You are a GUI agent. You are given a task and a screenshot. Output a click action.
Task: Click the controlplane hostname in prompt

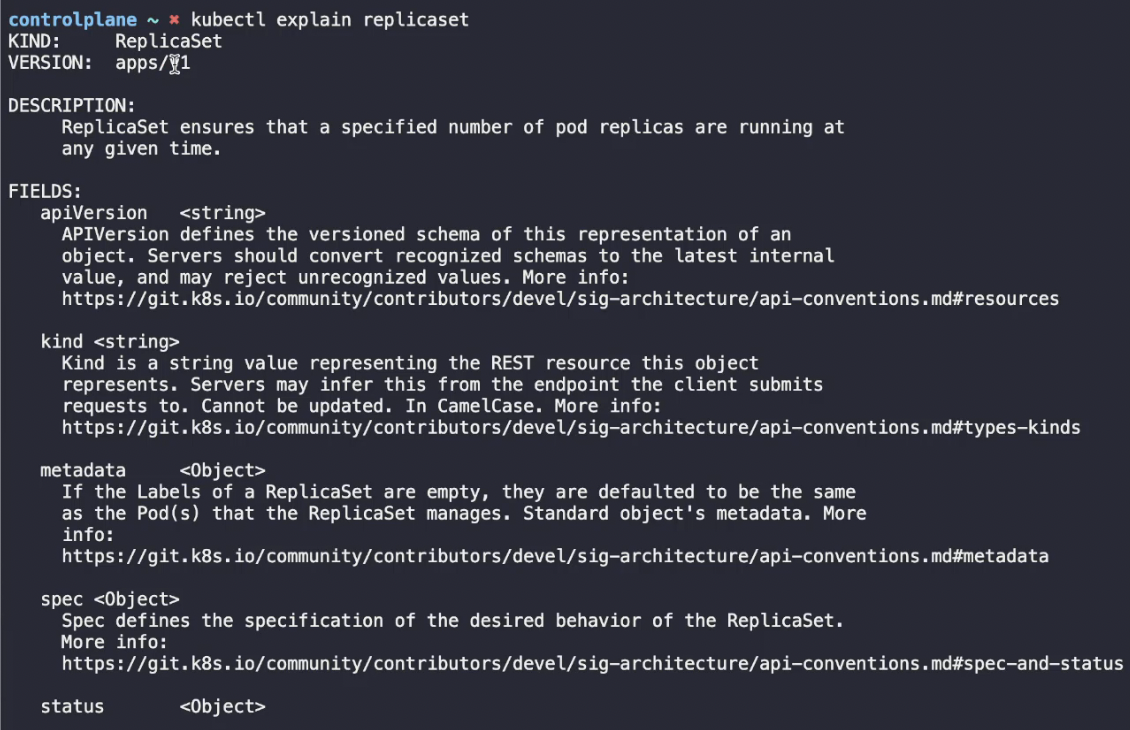pyautogui.click(x=72, y=20)
